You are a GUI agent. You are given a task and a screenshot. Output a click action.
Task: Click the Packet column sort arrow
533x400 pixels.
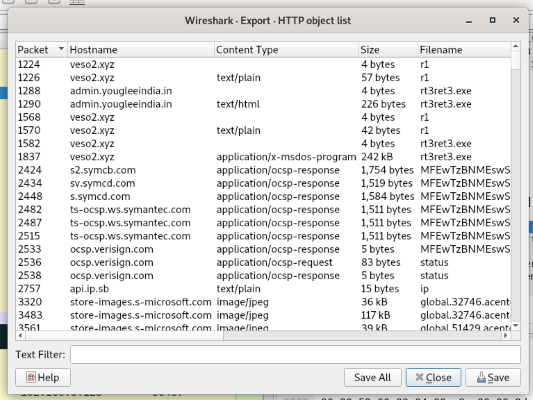pos(61,49)
